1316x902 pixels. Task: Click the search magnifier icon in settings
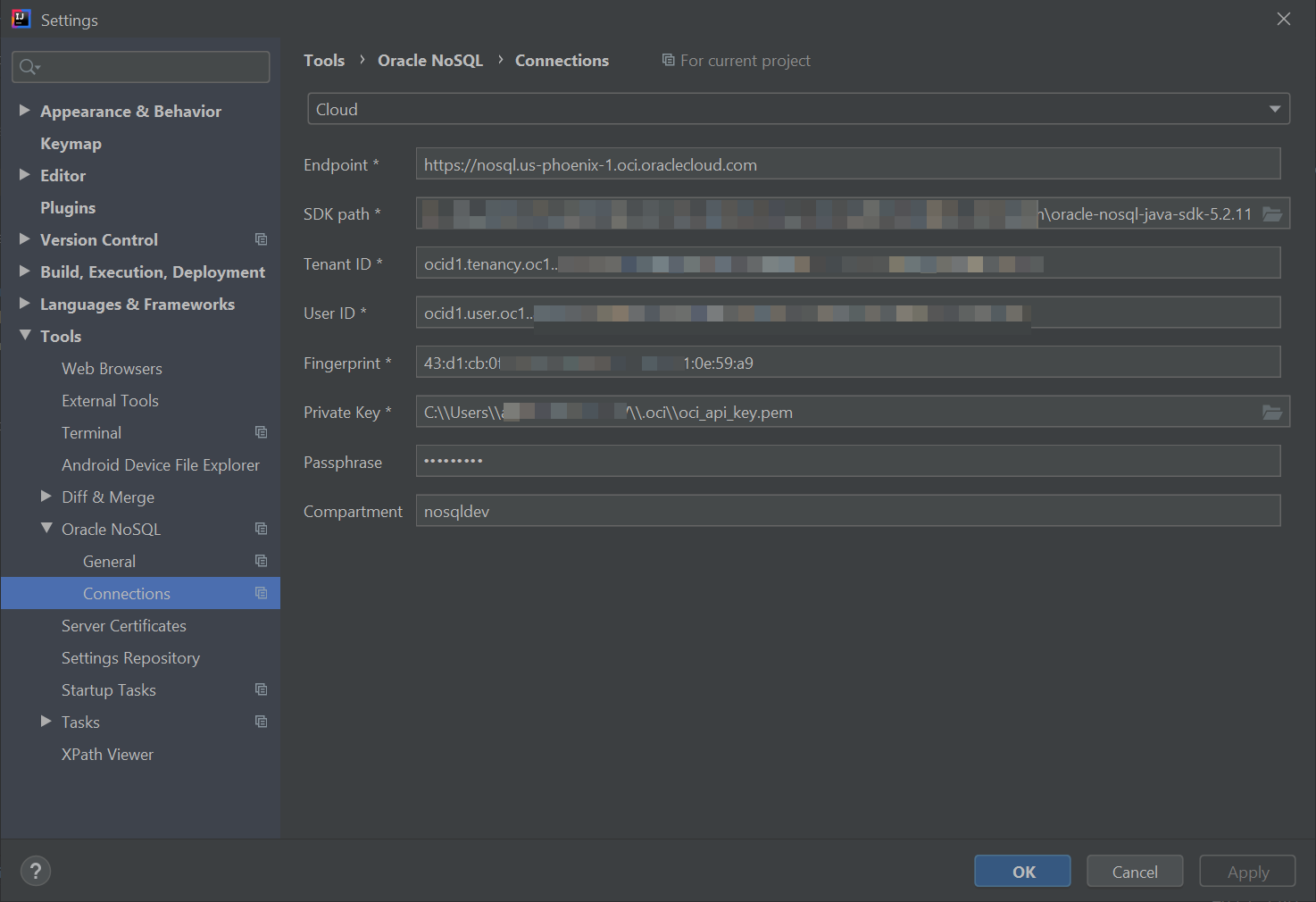(29, 67)
